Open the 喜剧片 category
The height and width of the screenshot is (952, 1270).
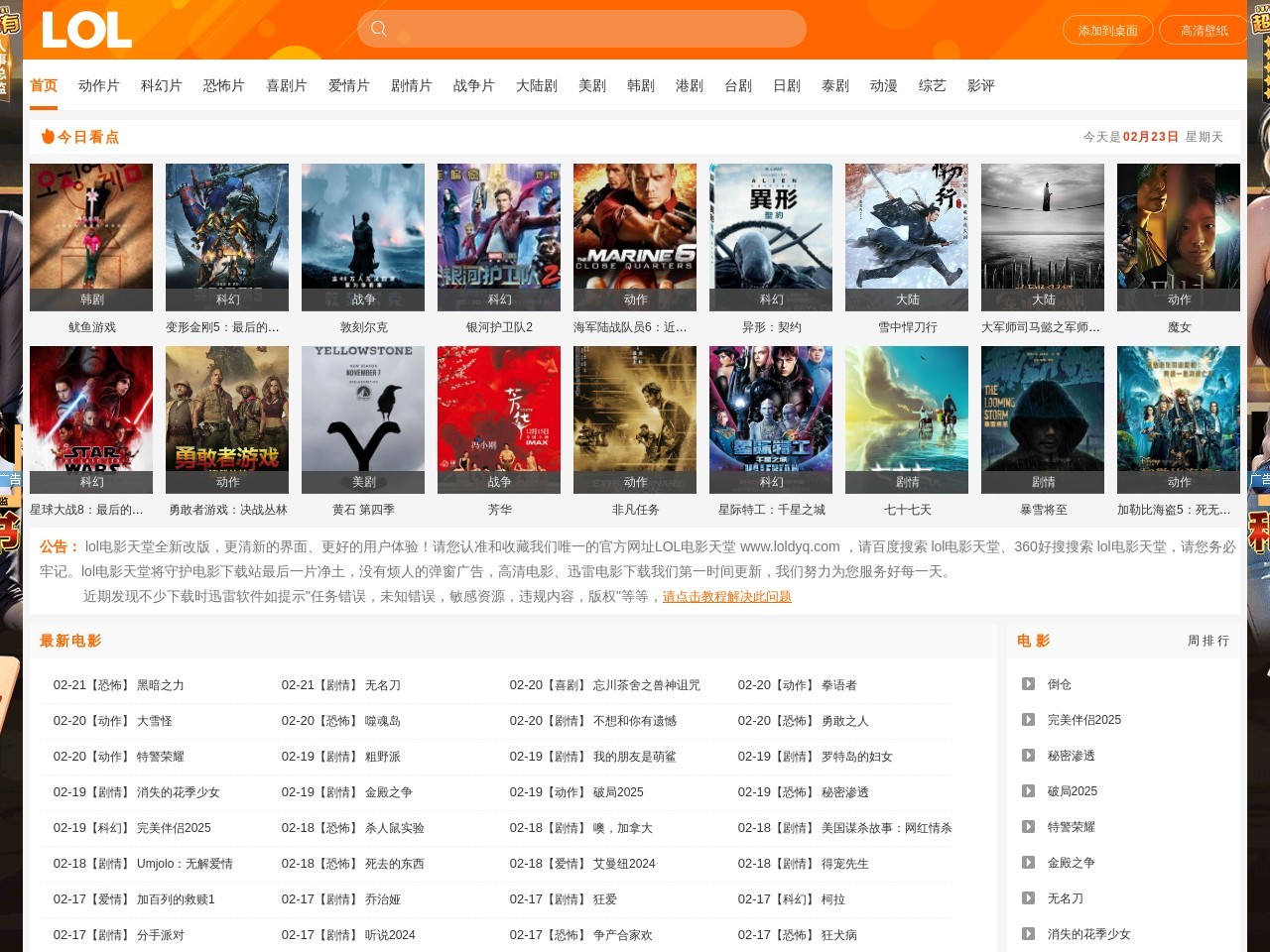(x=287, y=85)
